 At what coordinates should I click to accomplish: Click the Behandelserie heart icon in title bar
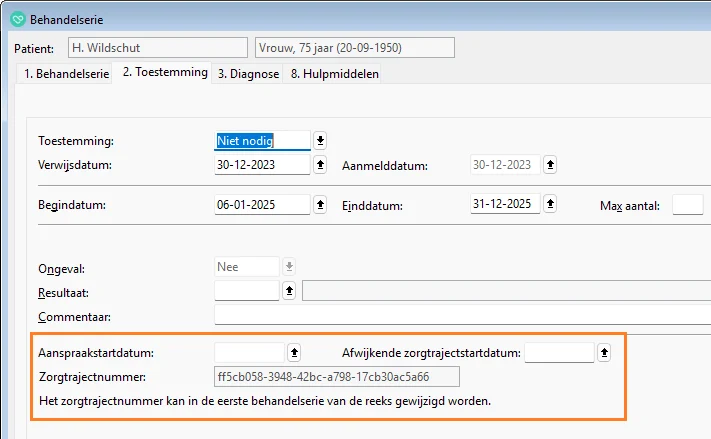click(x=16, y=19)
